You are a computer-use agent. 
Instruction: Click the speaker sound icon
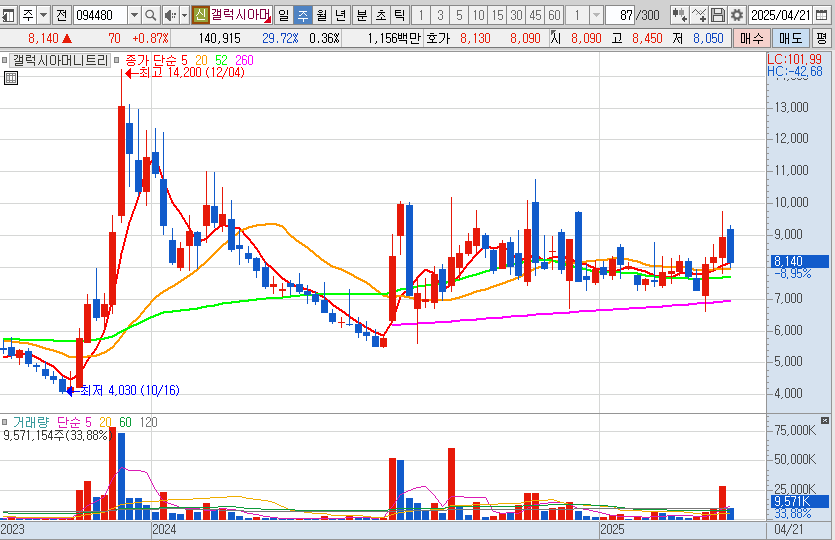(170, 15)
